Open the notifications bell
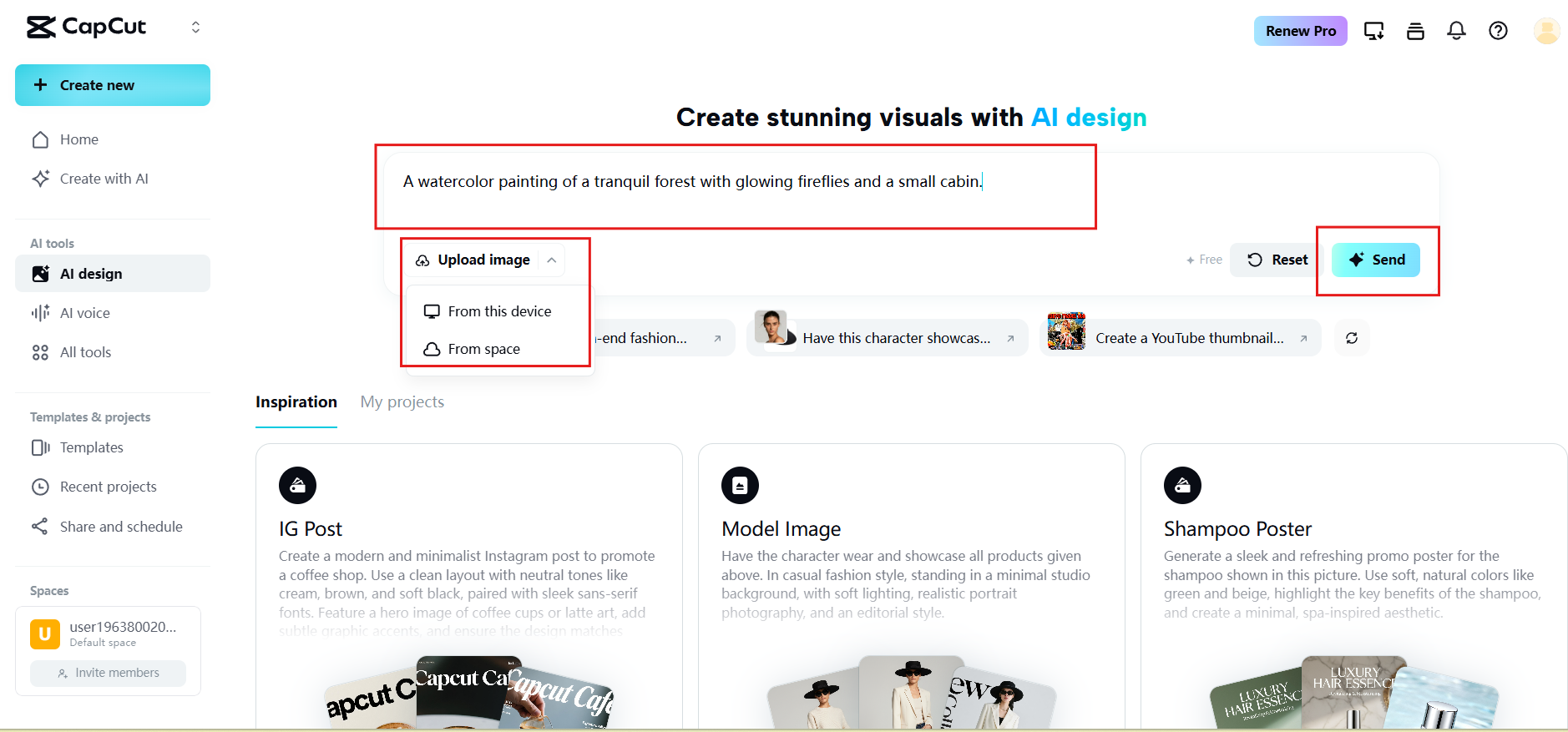The height and width of the screenshot is (732, 1568). [1456, 30]
